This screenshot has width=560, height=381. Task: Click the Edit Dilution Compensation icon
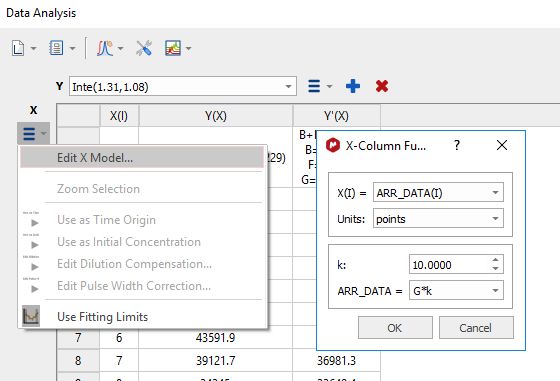[31, 264]
